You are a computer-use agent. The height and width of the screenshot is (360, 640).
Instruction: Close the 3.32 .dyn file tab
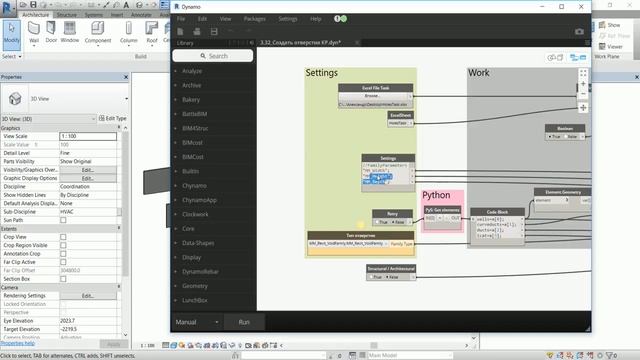click(357, 42)
